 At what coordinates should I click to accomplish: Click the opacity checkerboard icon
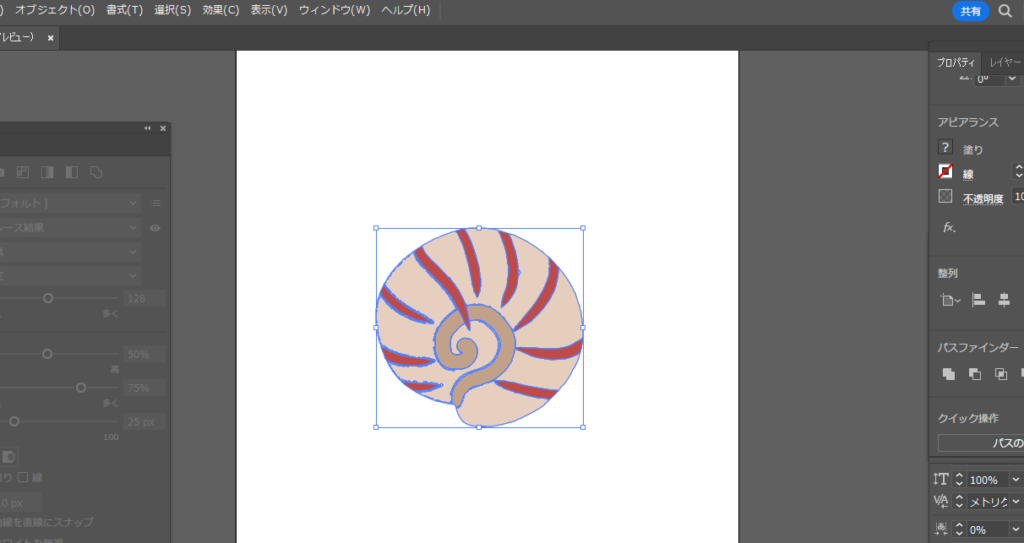tap(946, 197)
